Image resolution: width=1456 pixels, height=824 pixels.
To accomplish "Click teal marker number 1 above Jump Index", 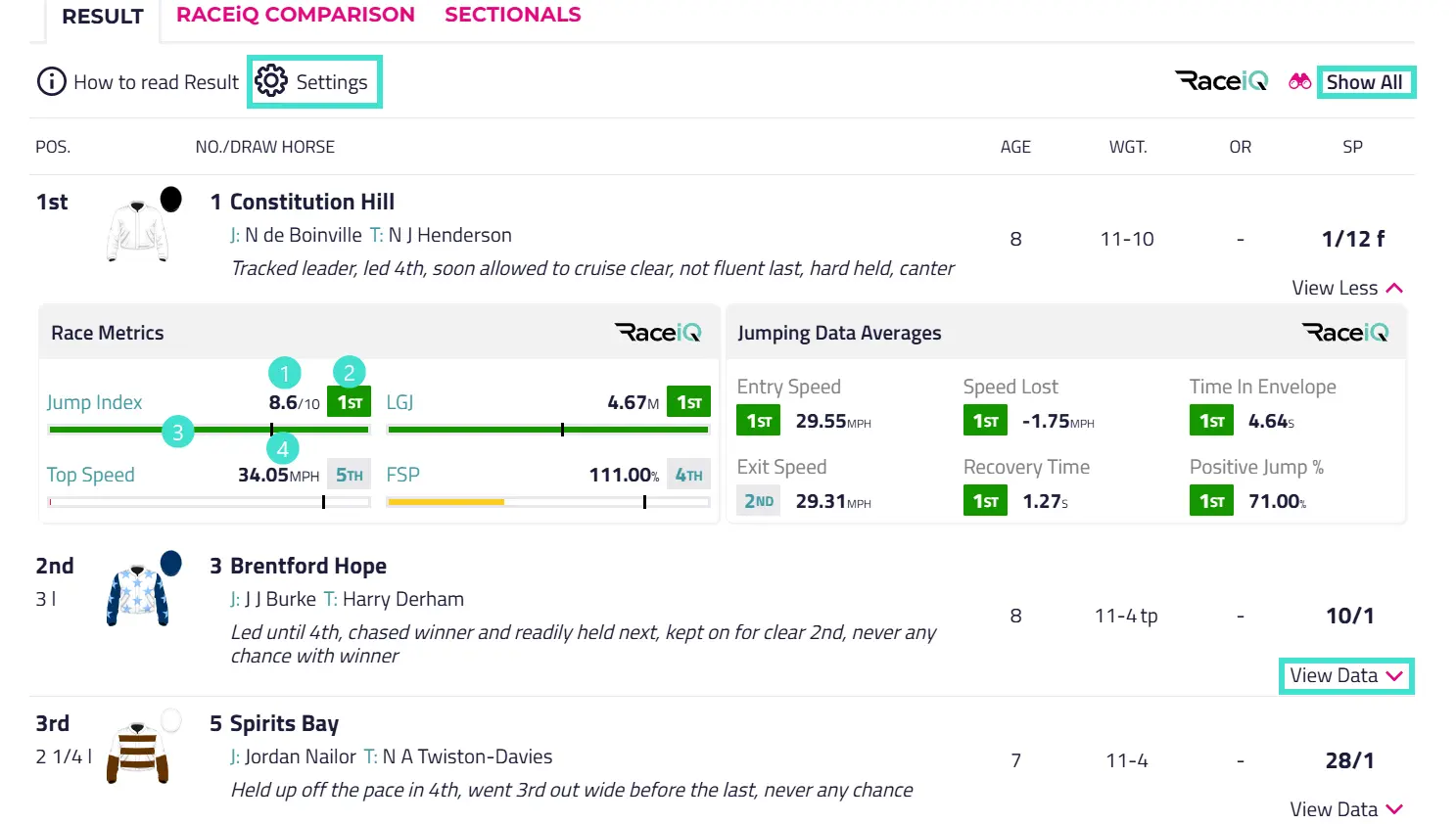I will coord(285,373).
